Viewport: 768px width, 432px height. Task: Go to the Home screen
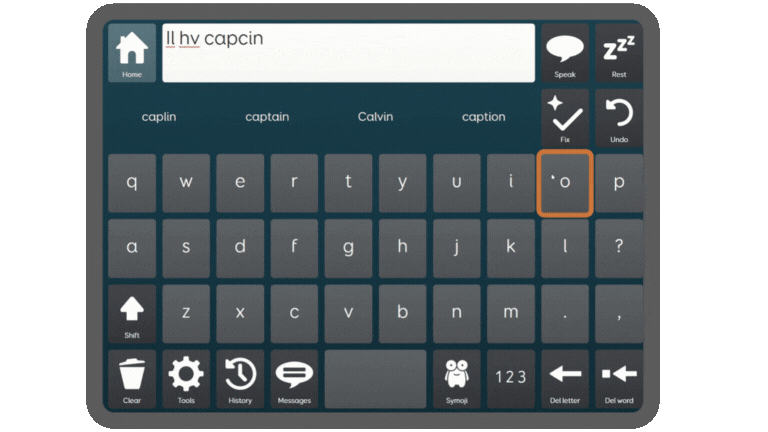tap(132, 53)
